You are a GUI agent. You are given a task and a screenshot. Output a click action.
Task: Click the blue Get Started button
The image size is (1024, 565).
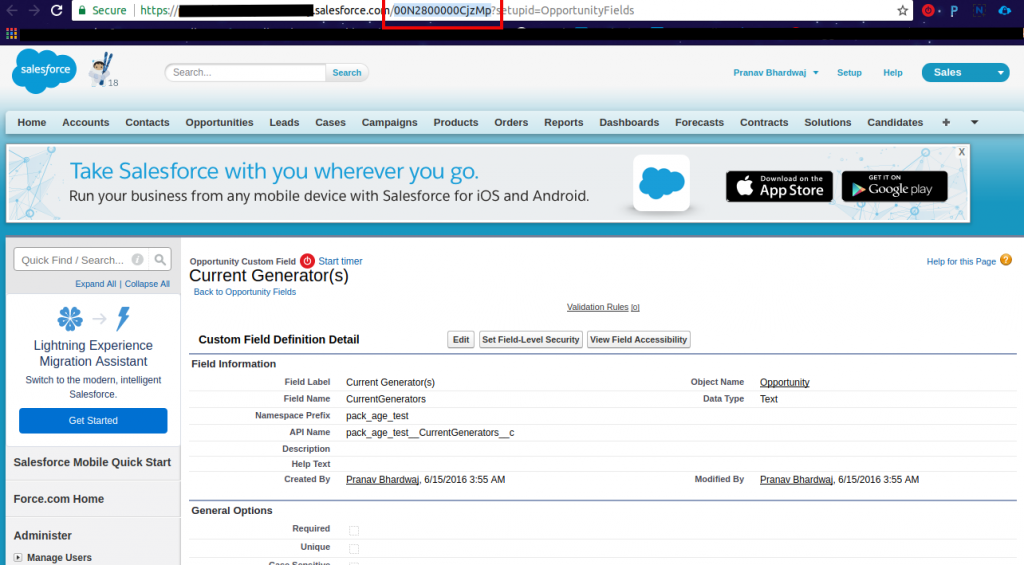93,421
